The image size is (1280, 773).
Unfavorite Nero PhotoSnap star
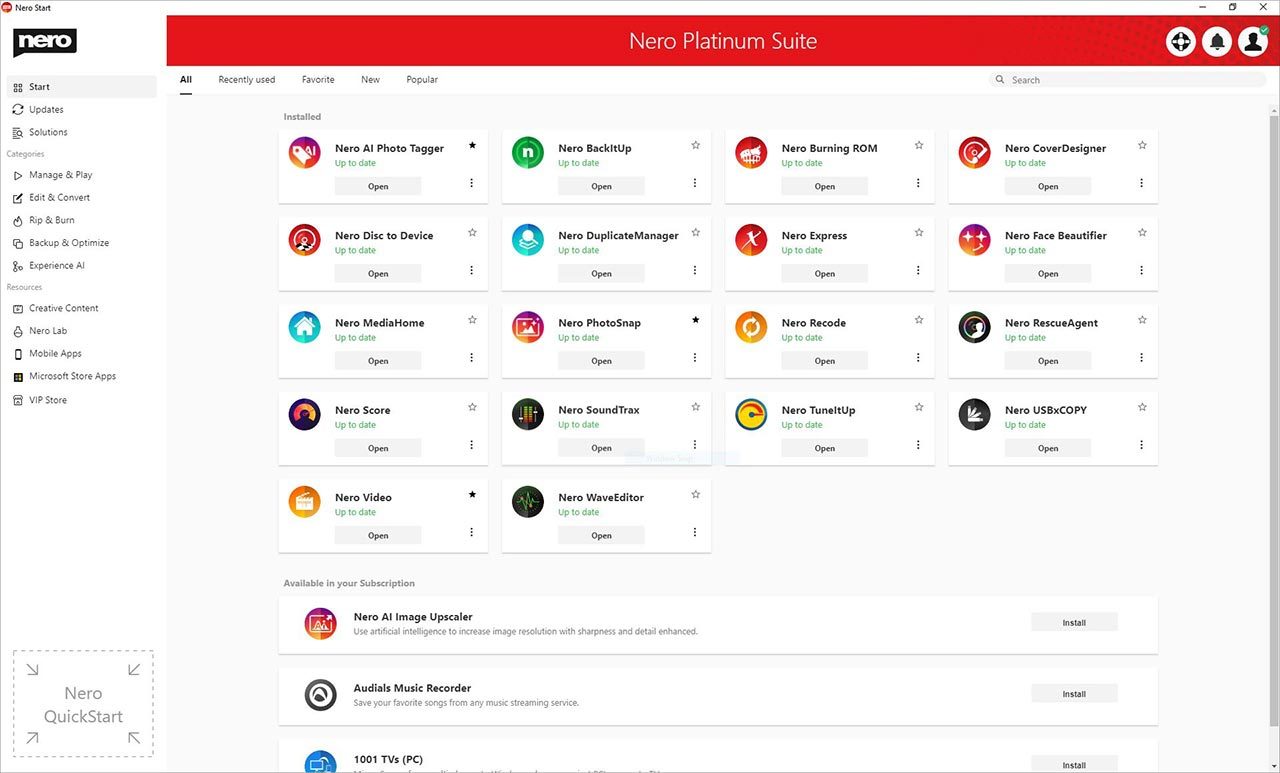(x=695, y=320)
